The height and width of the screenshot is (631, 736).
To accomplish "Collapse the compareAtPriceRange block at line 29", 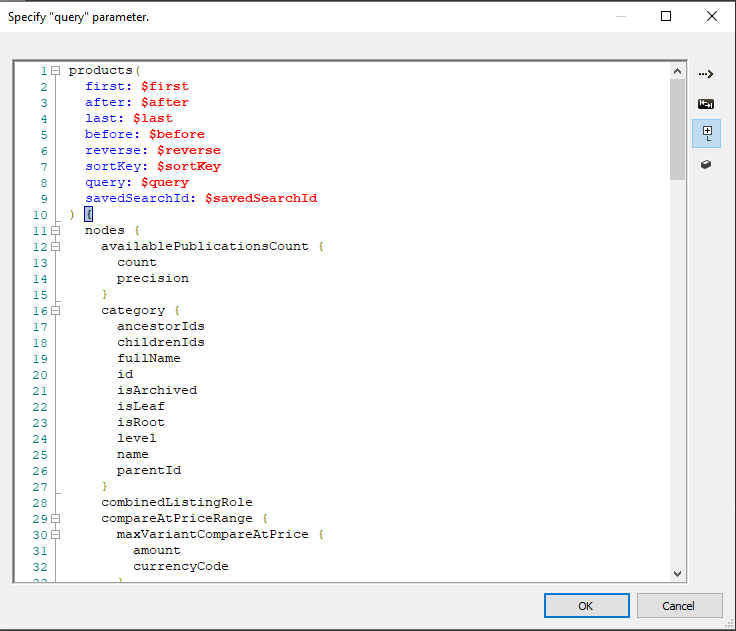I will click(55, 519).
